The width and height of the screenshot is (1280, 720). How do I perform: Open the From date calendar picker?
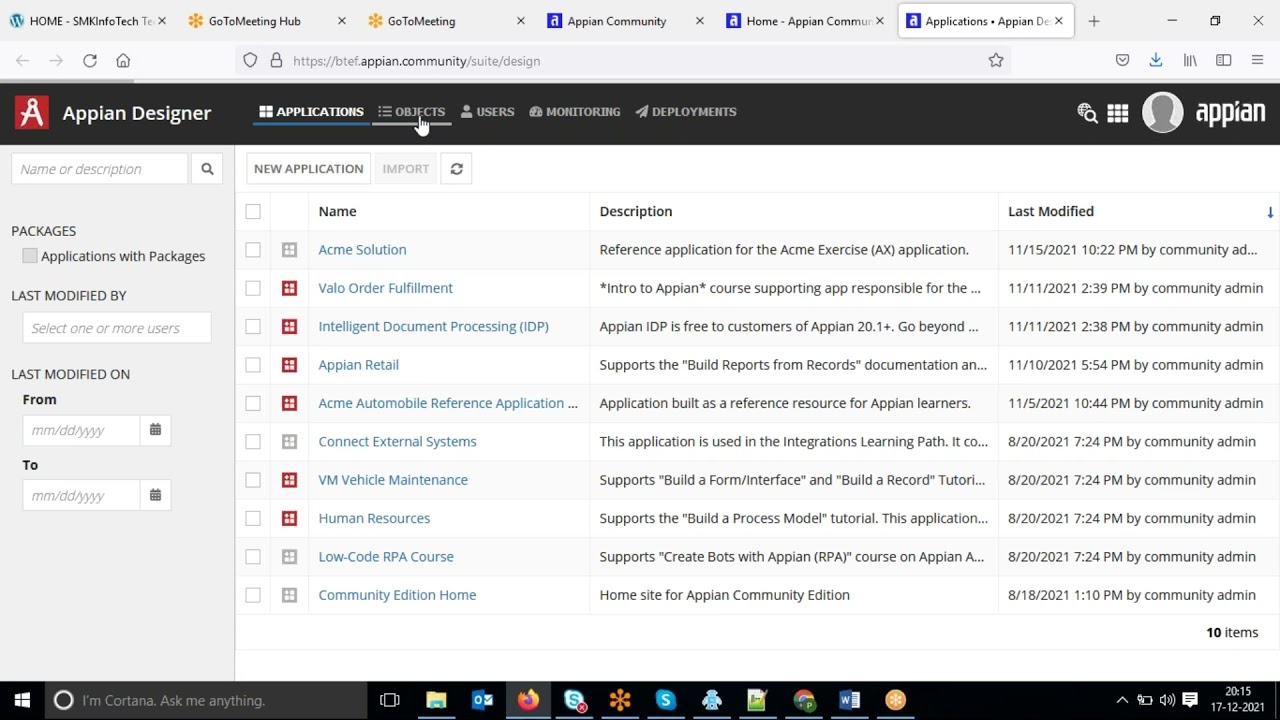pos(155,430)
